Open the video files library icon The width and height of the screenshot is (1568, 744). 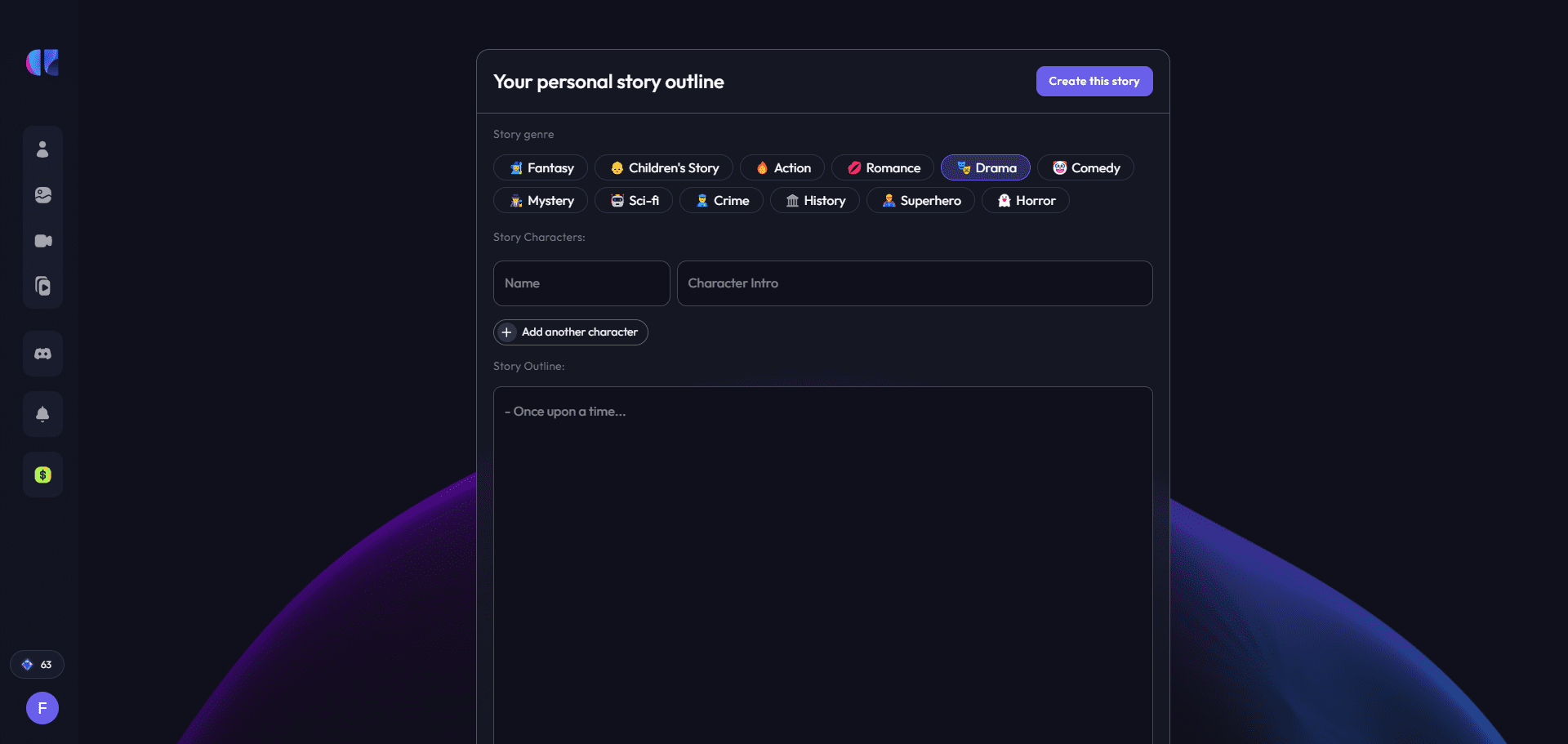pos(42,287)
